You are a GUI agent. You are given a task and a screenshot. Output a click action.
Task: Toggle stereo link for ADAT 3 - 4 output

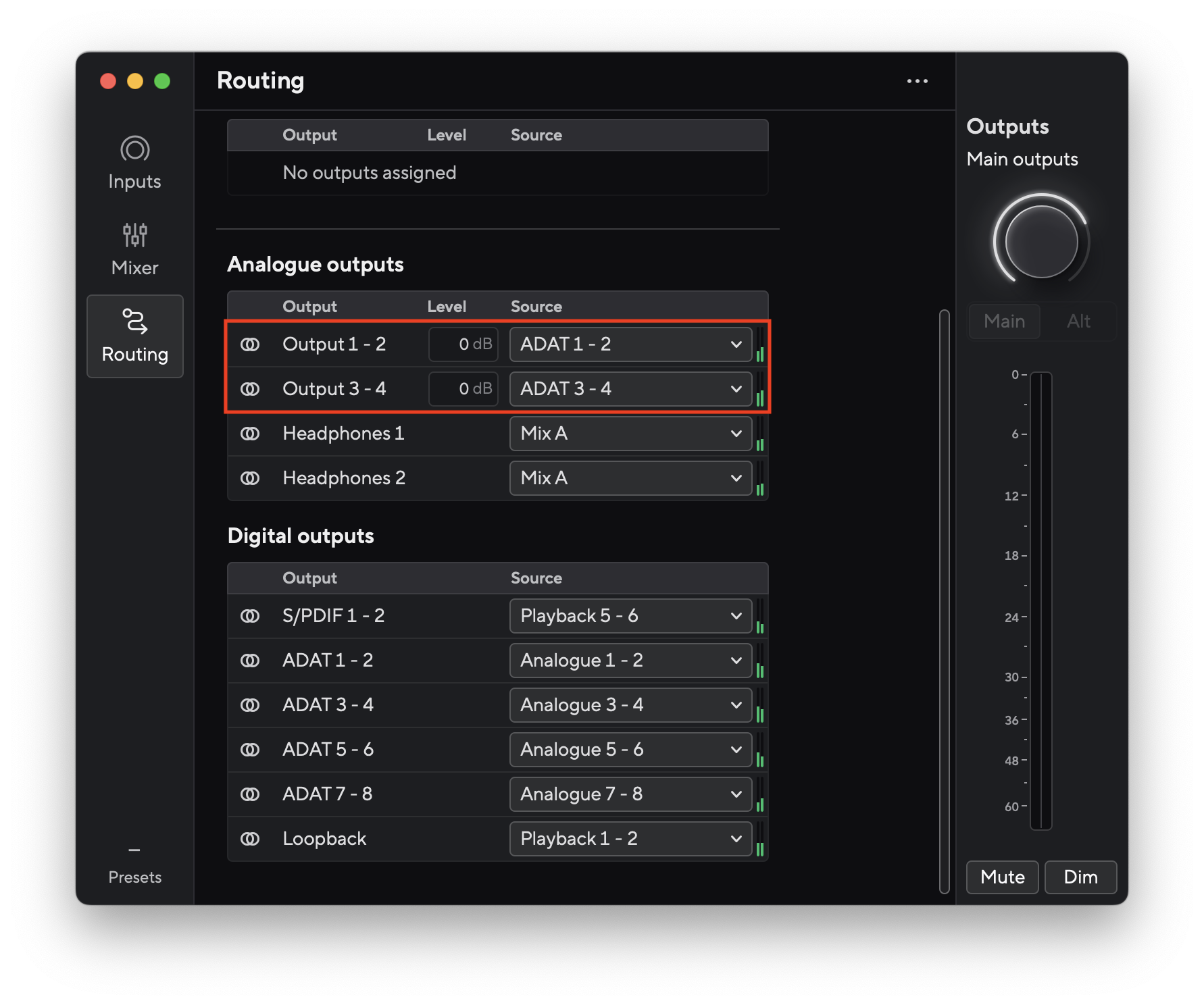pos(250,705)
